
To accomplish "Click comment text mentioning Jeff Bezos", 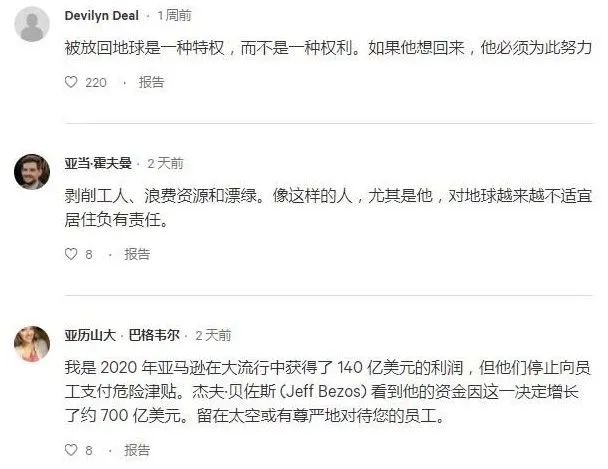I will coord(328,391).
